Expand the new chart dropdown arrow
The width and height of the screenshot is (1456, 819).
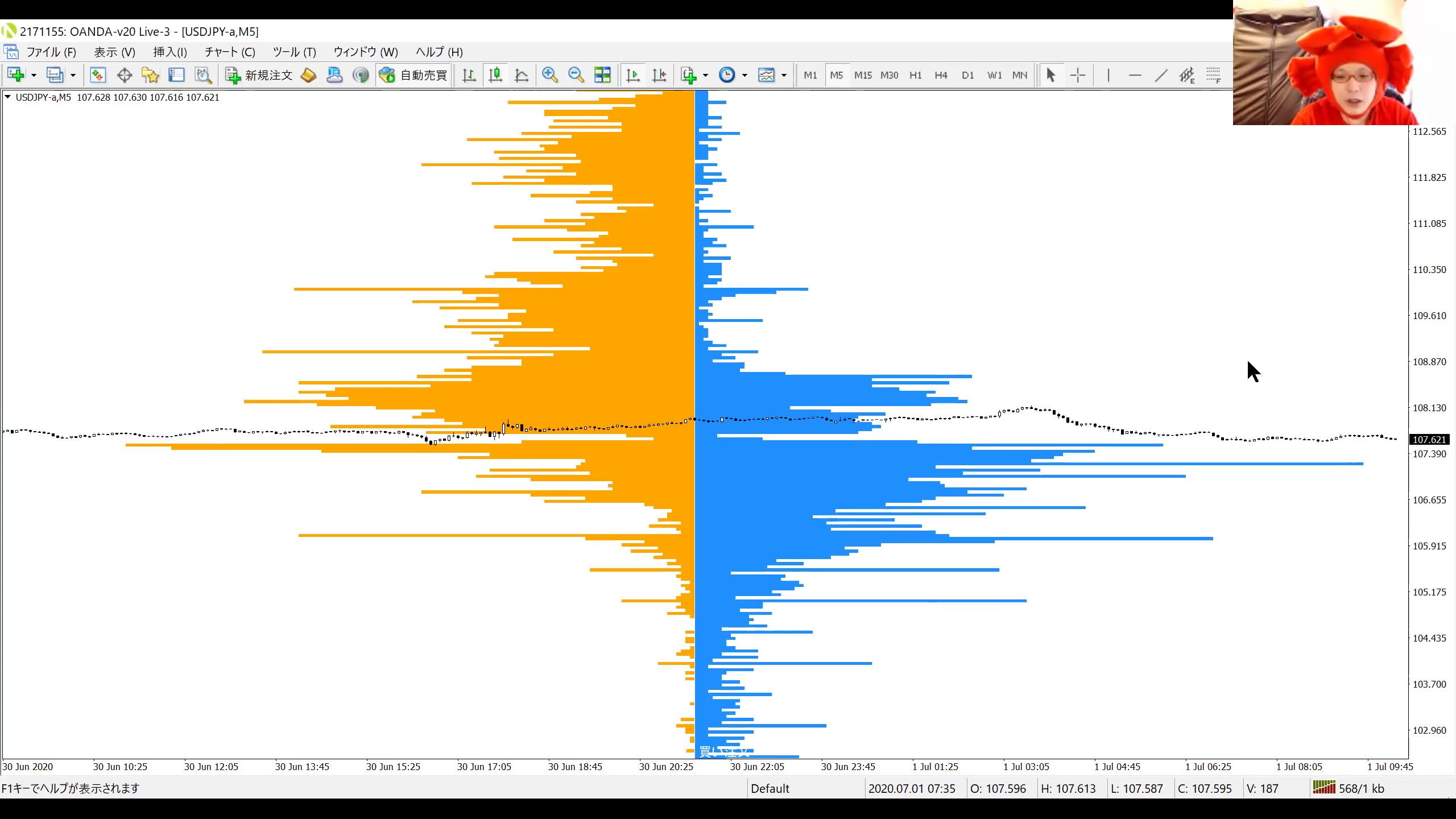[34, 75]
